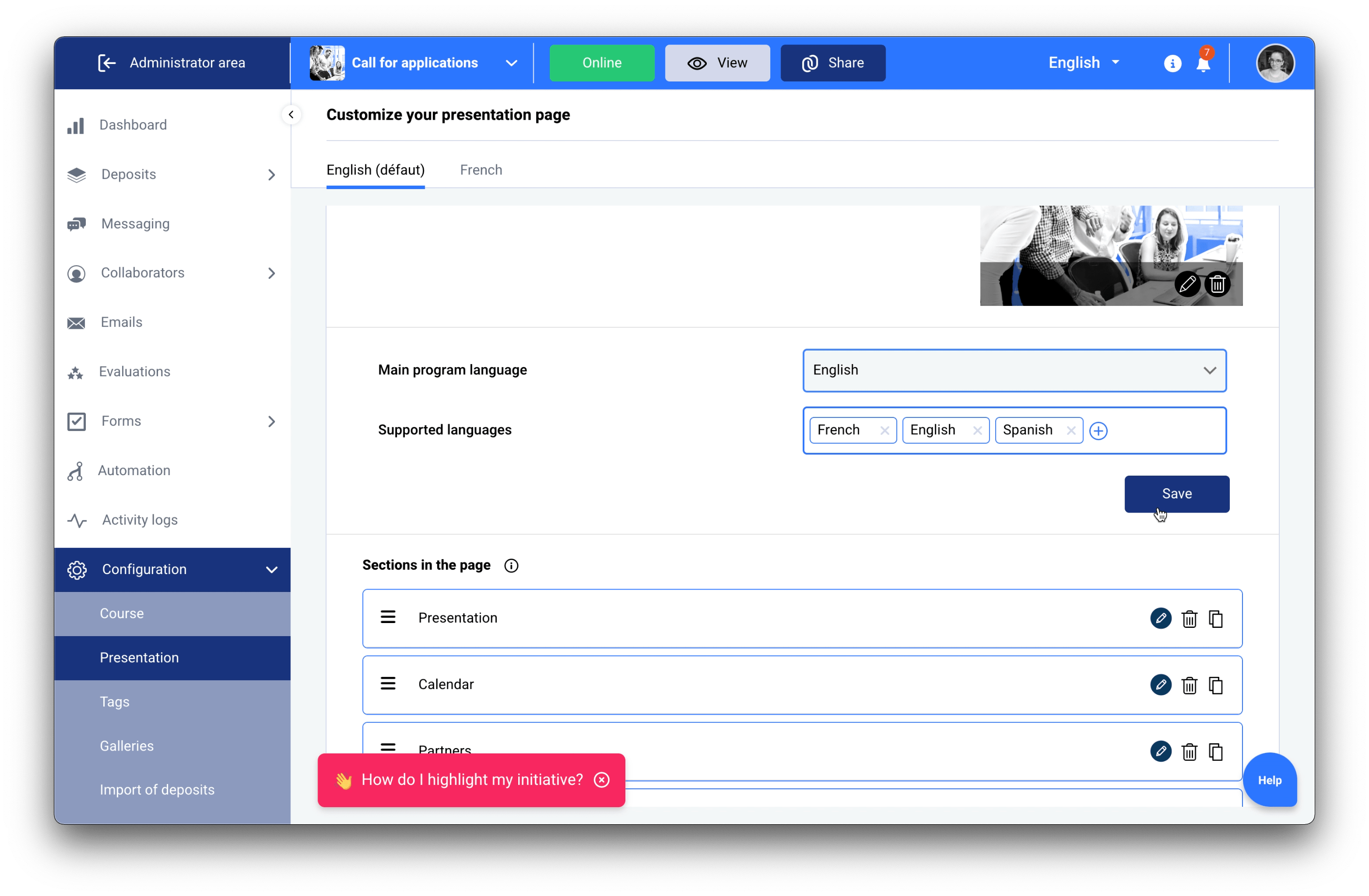1369x896 pixels.
Task: Remove Spanish from supported languages
Action: [1070, 431]
